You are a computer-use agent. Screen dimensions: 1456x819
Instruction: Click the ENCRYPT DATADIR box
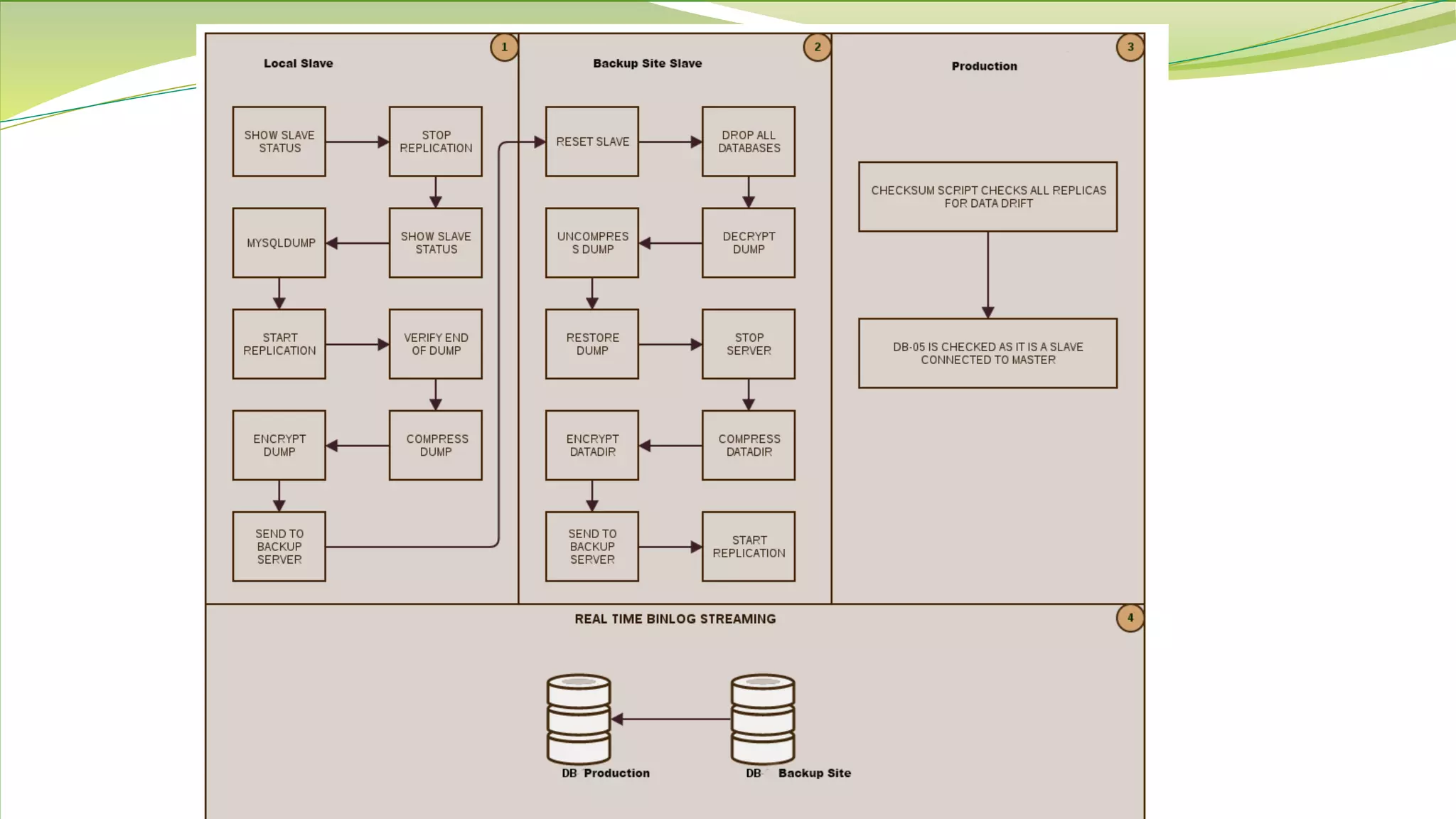pyautogui.click(x=591, y=445)
